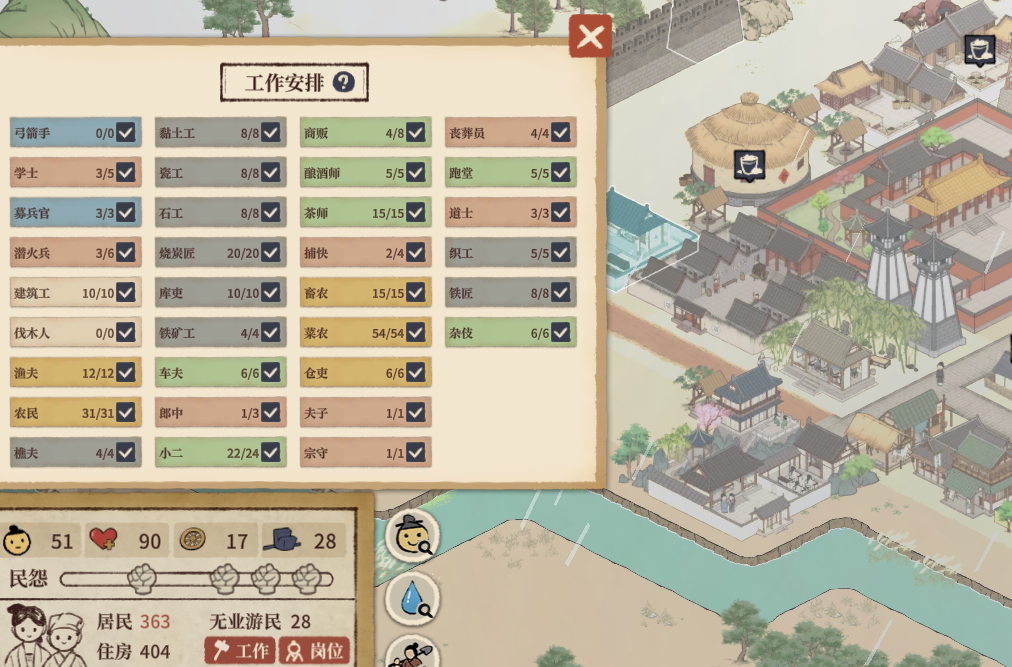1012x667 pixels.
Task: Click the bucket marker on thatched round building
Action: click(749, 165)
